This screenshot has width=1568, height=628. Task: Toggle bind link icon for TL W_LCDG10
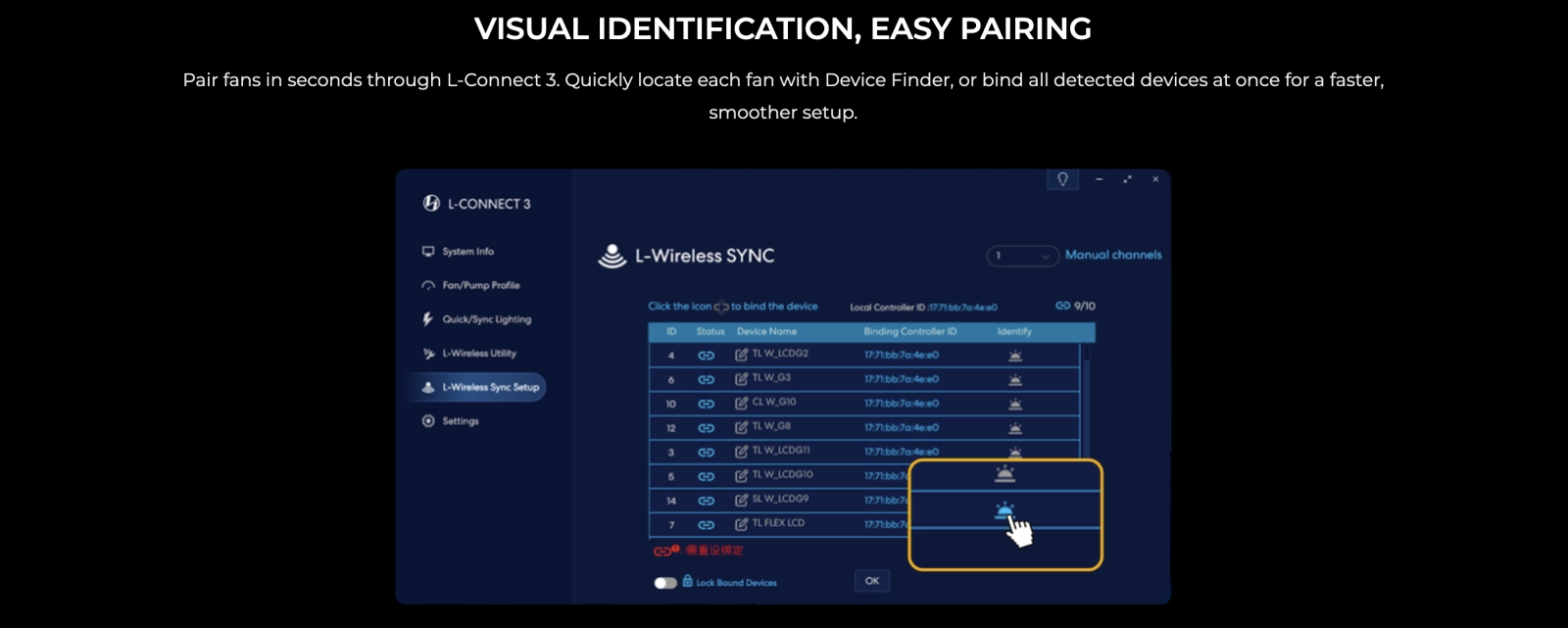706,477
